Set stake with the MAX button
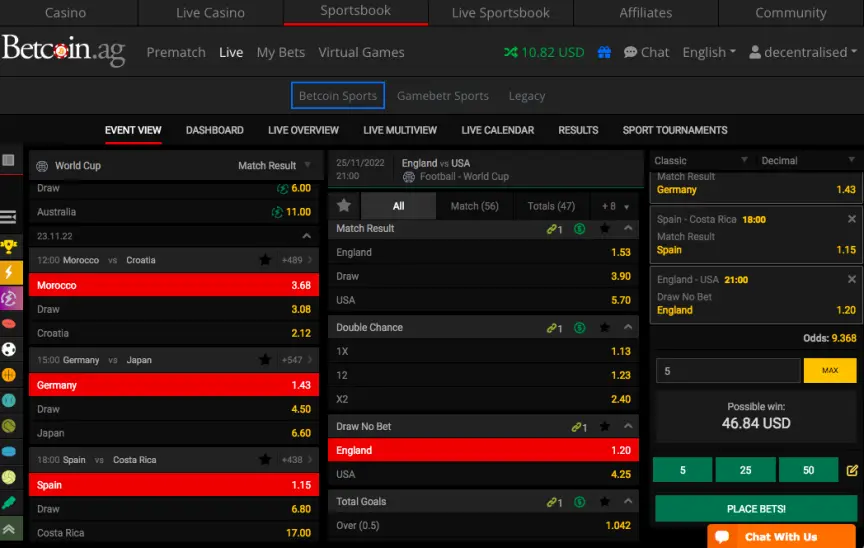The image size is (864, 548). pos(830,371)
